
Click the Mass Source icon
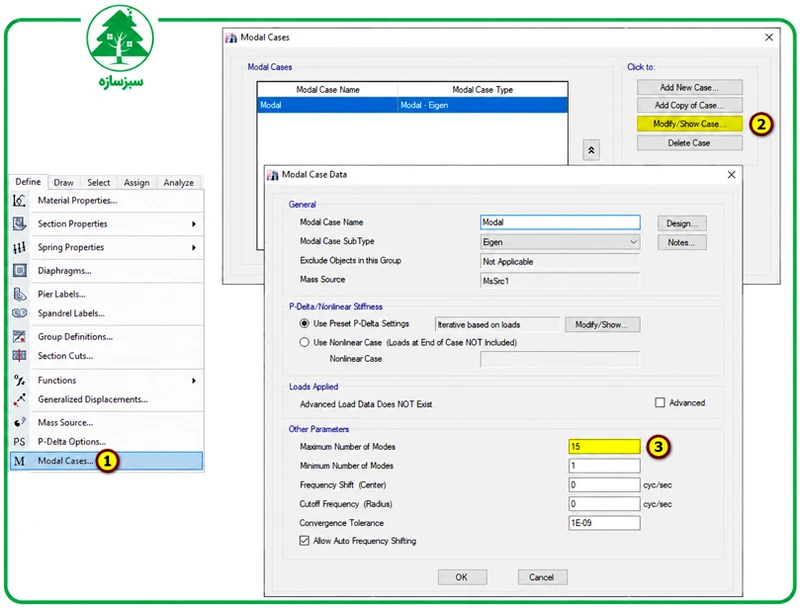click(19, 422)
